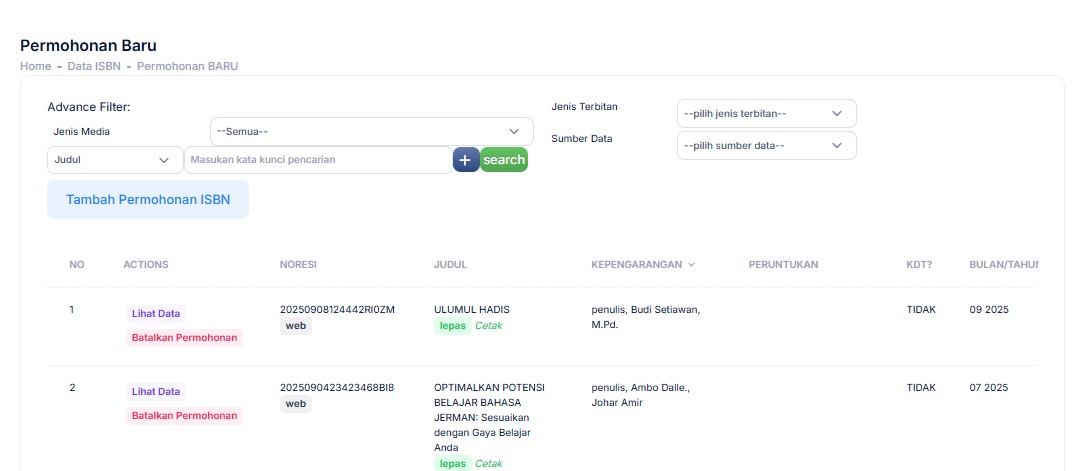Focus the keyword search input field

tap(318, 160)
